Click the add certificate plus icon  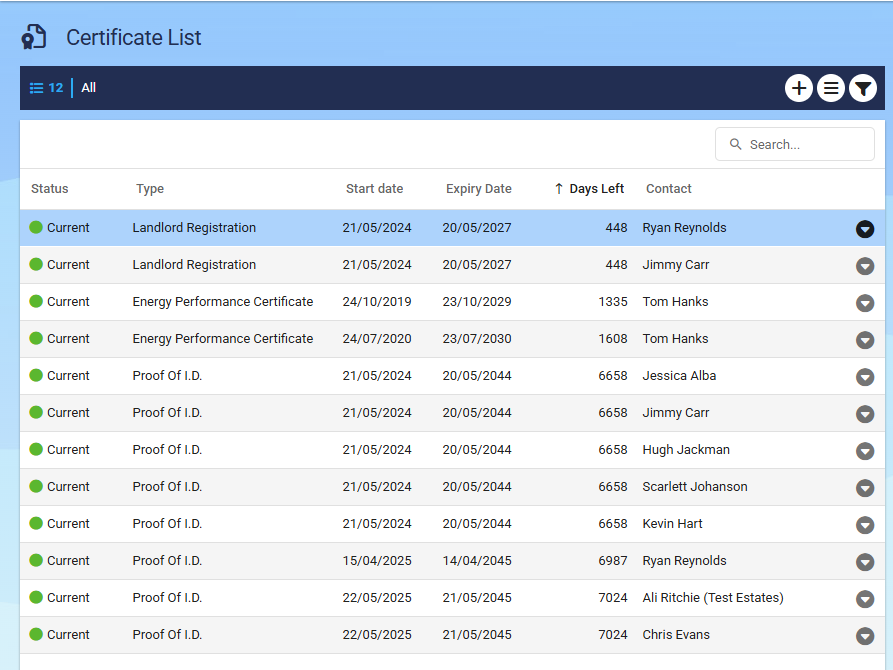coord(798,88)
